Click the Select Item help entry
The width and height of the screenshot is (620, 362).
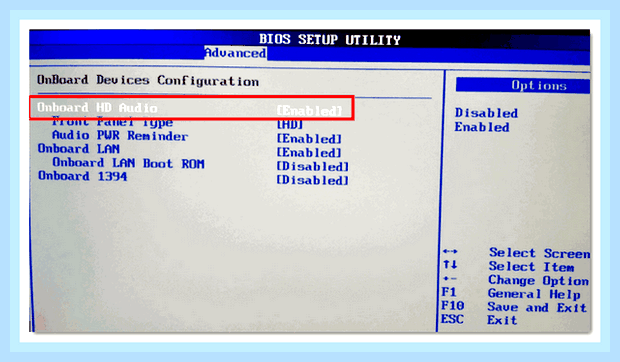(x=531, y=267)
